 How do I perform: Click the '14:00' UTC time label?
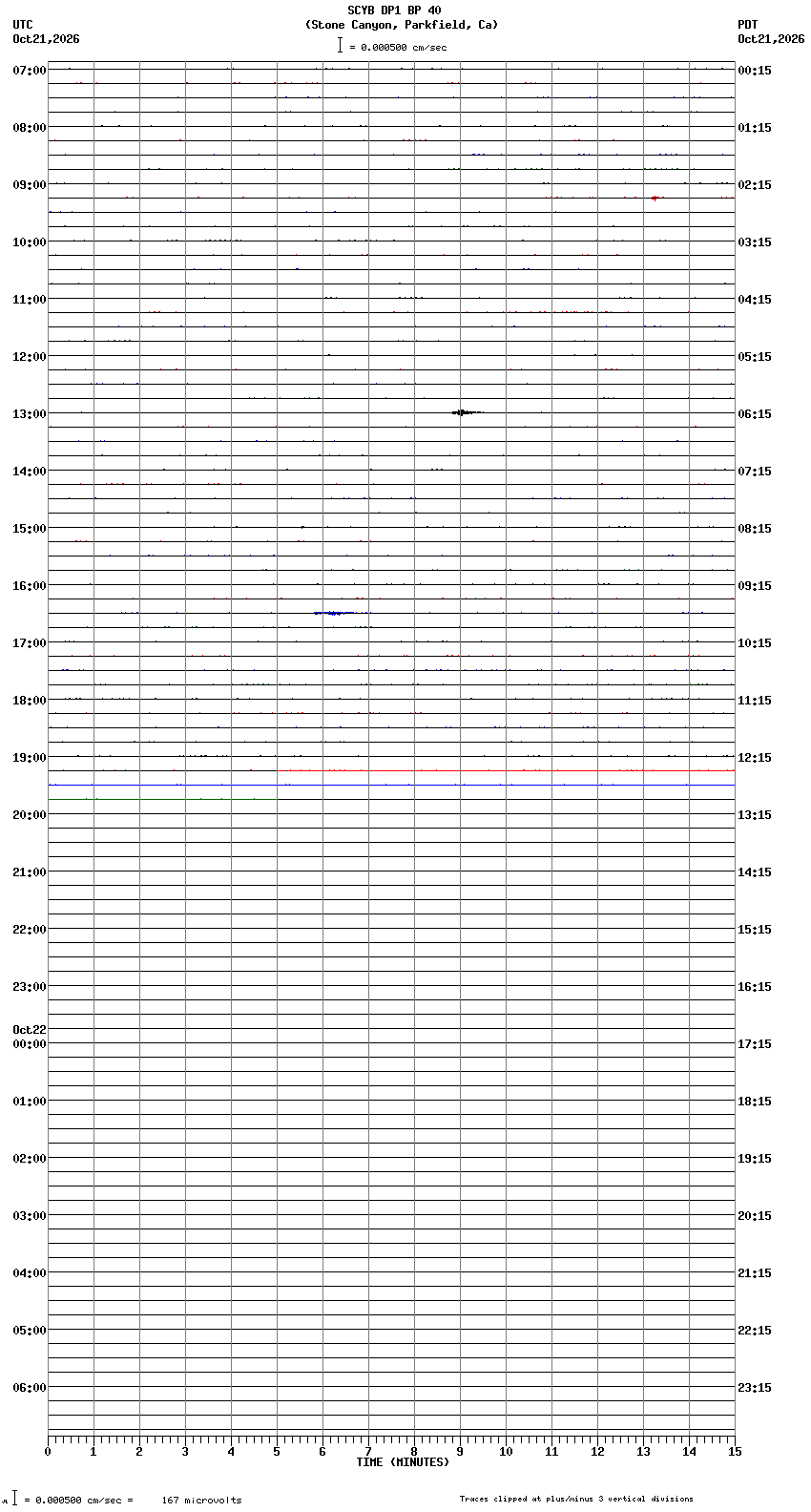[30, 472]
